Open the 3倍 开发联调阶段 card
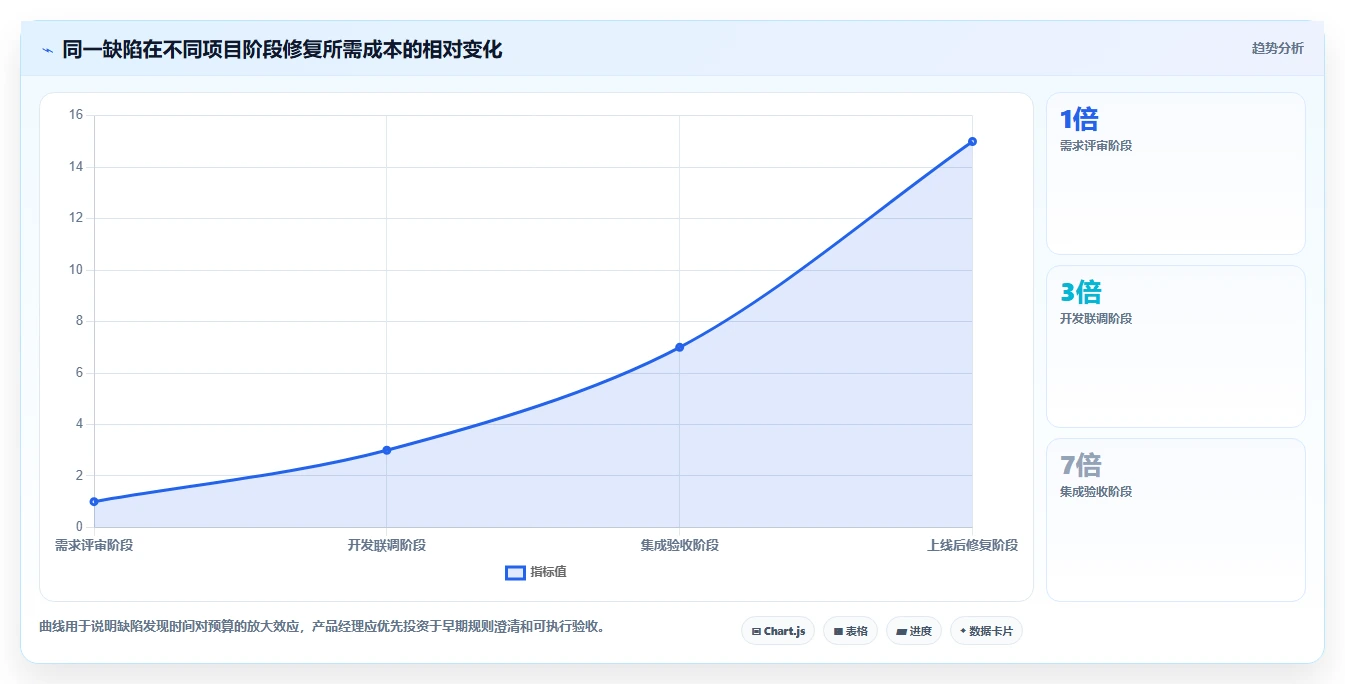Image resolution: width=1345 pixels, height=684 pixels. pos(1176,346)
